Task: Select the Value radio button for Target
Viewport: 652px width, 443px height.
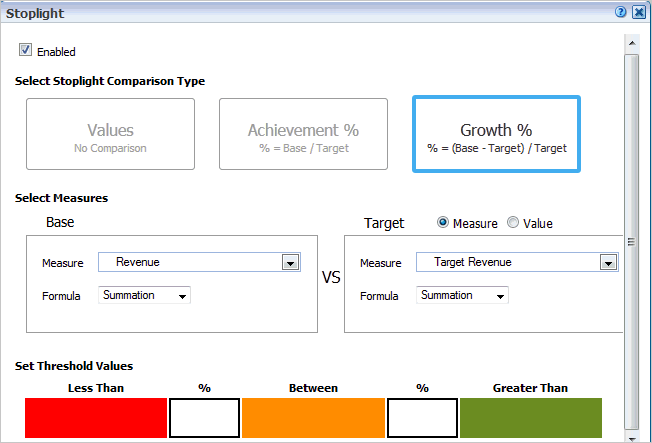Action: click(x=513, y=223)
